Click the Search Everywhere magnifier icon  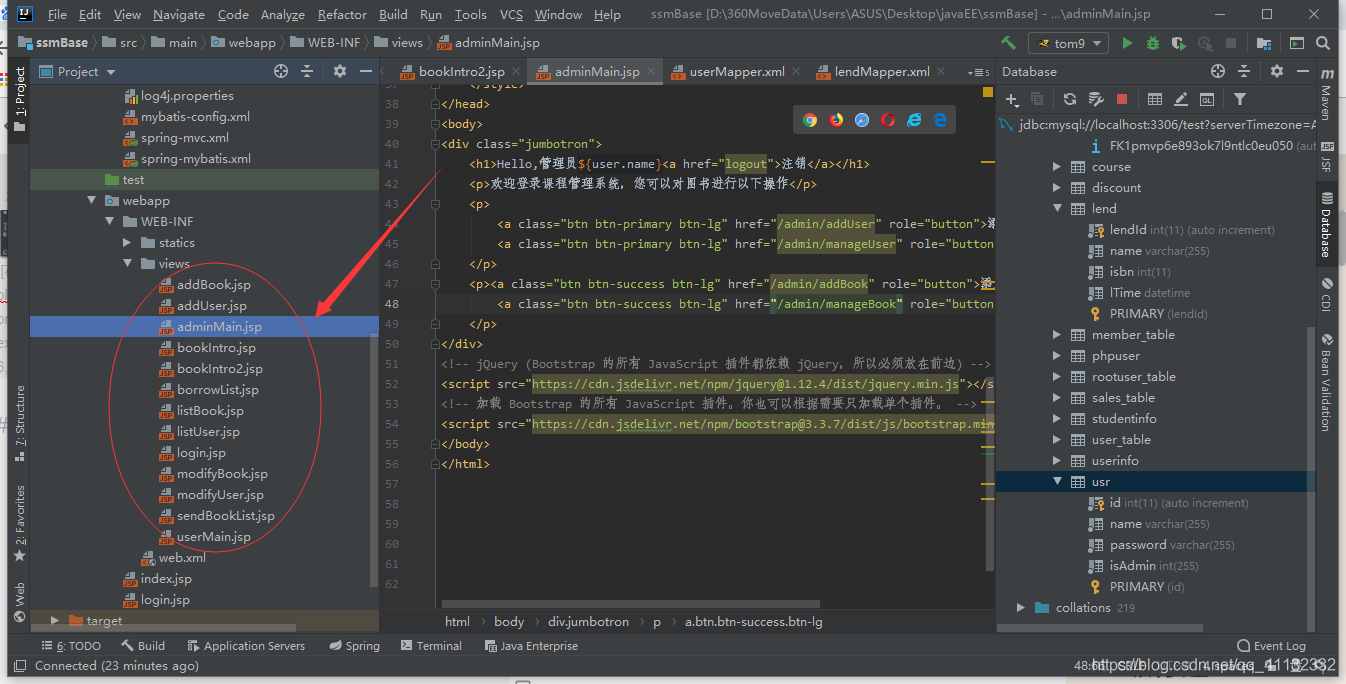[x=1324, y=43]
